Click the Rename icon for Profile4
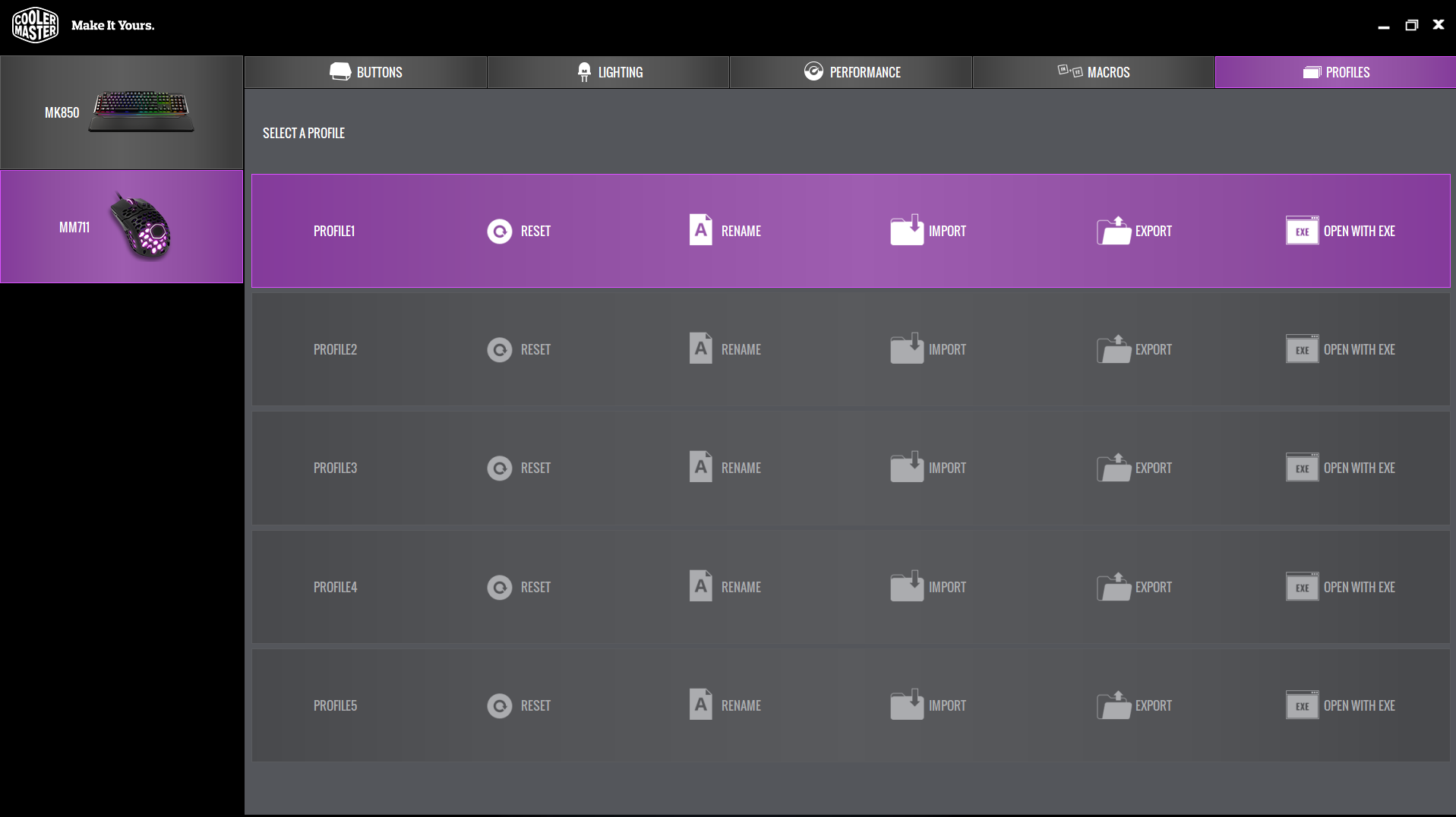The image size is (1456, 817). [700, 586]
